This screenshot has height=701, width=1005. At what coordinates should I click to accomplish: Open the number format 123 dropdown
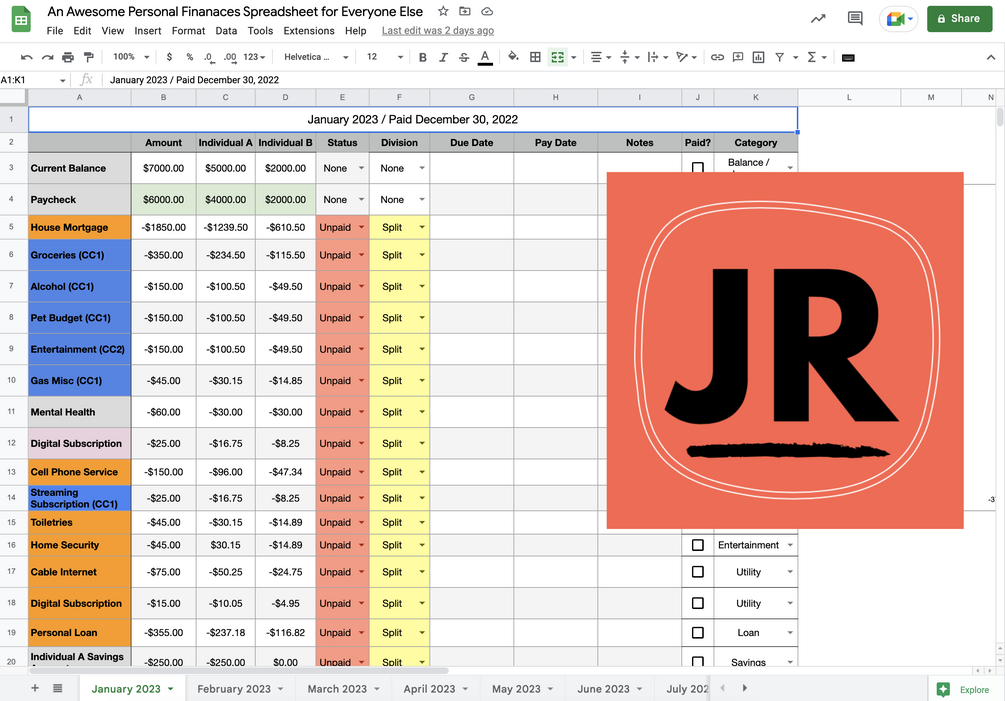coord(254,57)
